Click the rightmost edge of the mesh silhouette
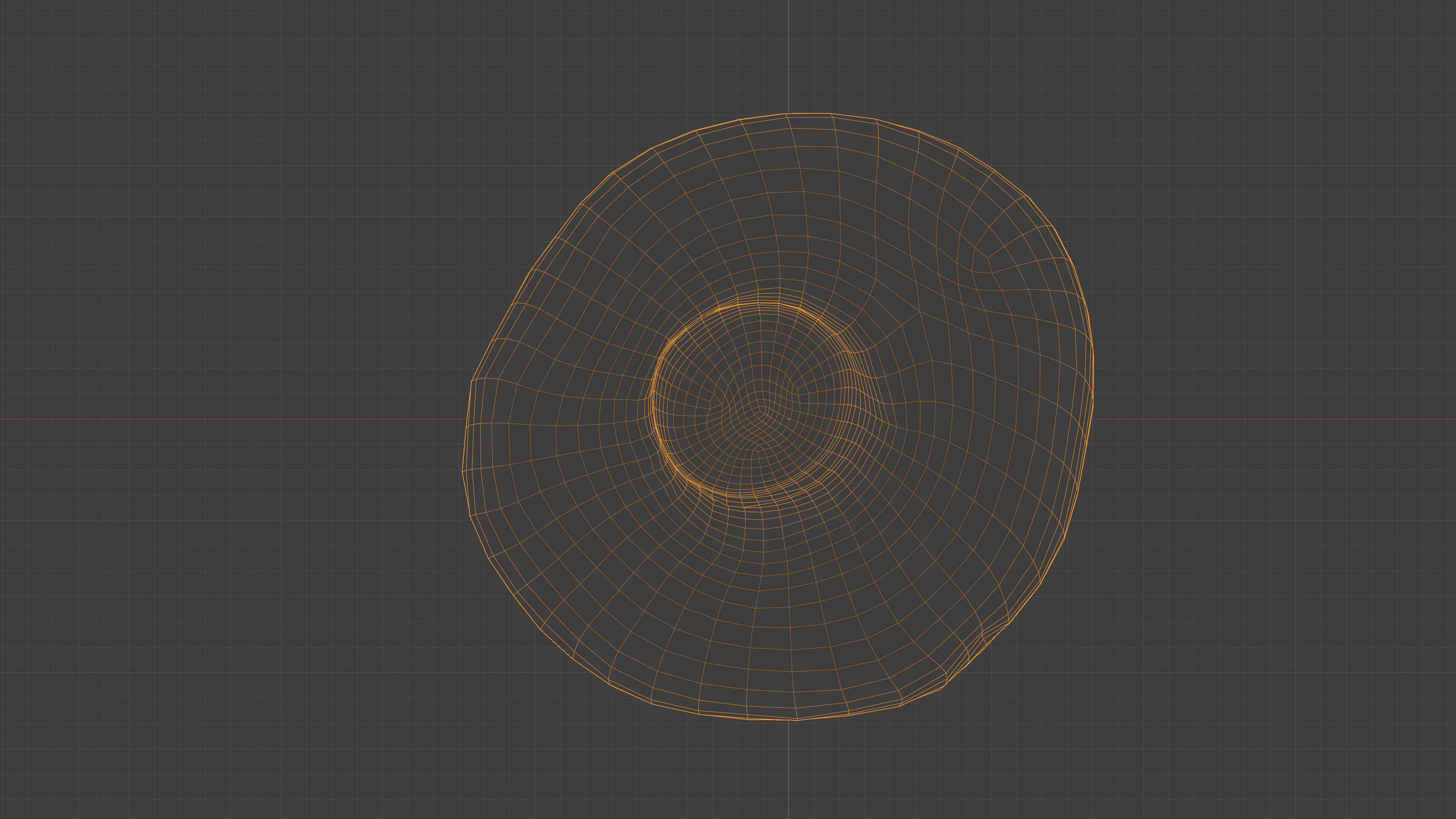The height and width of the screenshot is (819, 1456). (1093, 376)
